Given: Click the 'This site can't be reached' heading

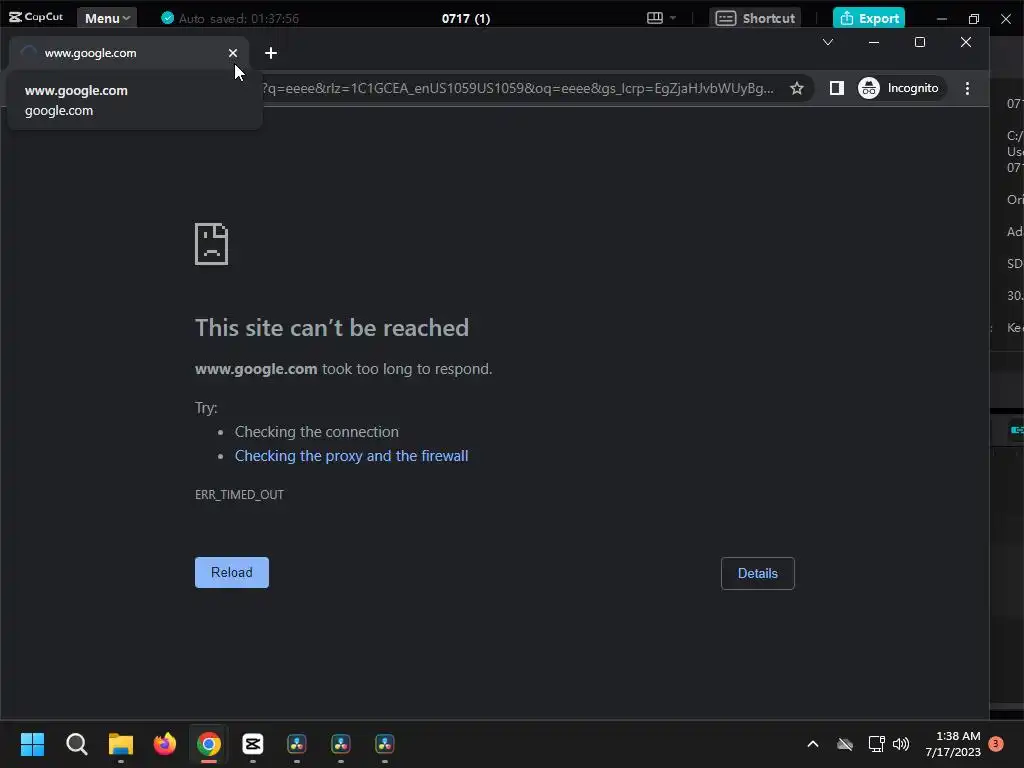Looking at the screenshot, I should tap(332, 328).
